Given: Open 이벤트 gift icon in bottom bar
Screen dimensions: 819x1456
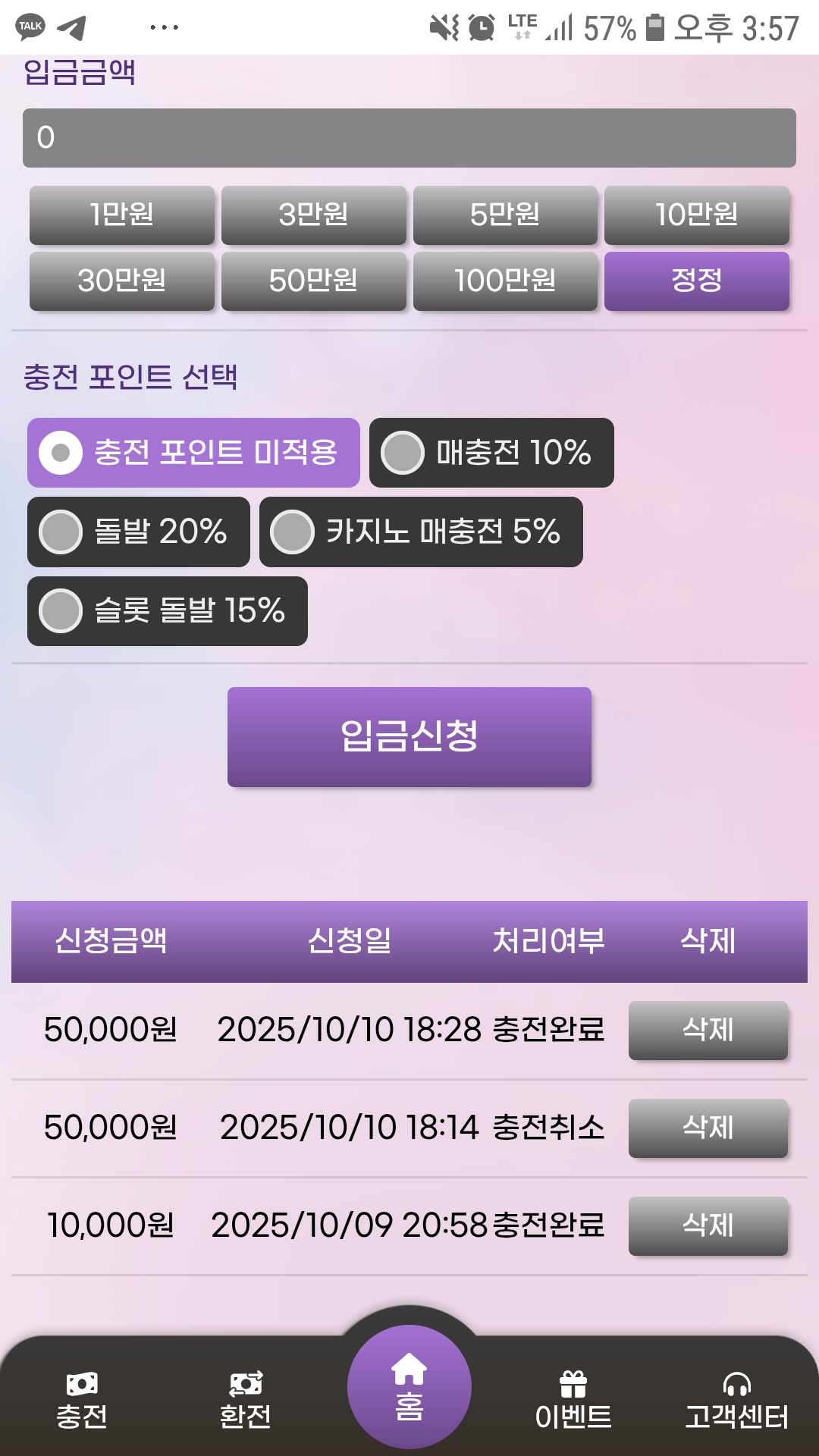Looking at the screenshot, I should (x=573, y=1385).
